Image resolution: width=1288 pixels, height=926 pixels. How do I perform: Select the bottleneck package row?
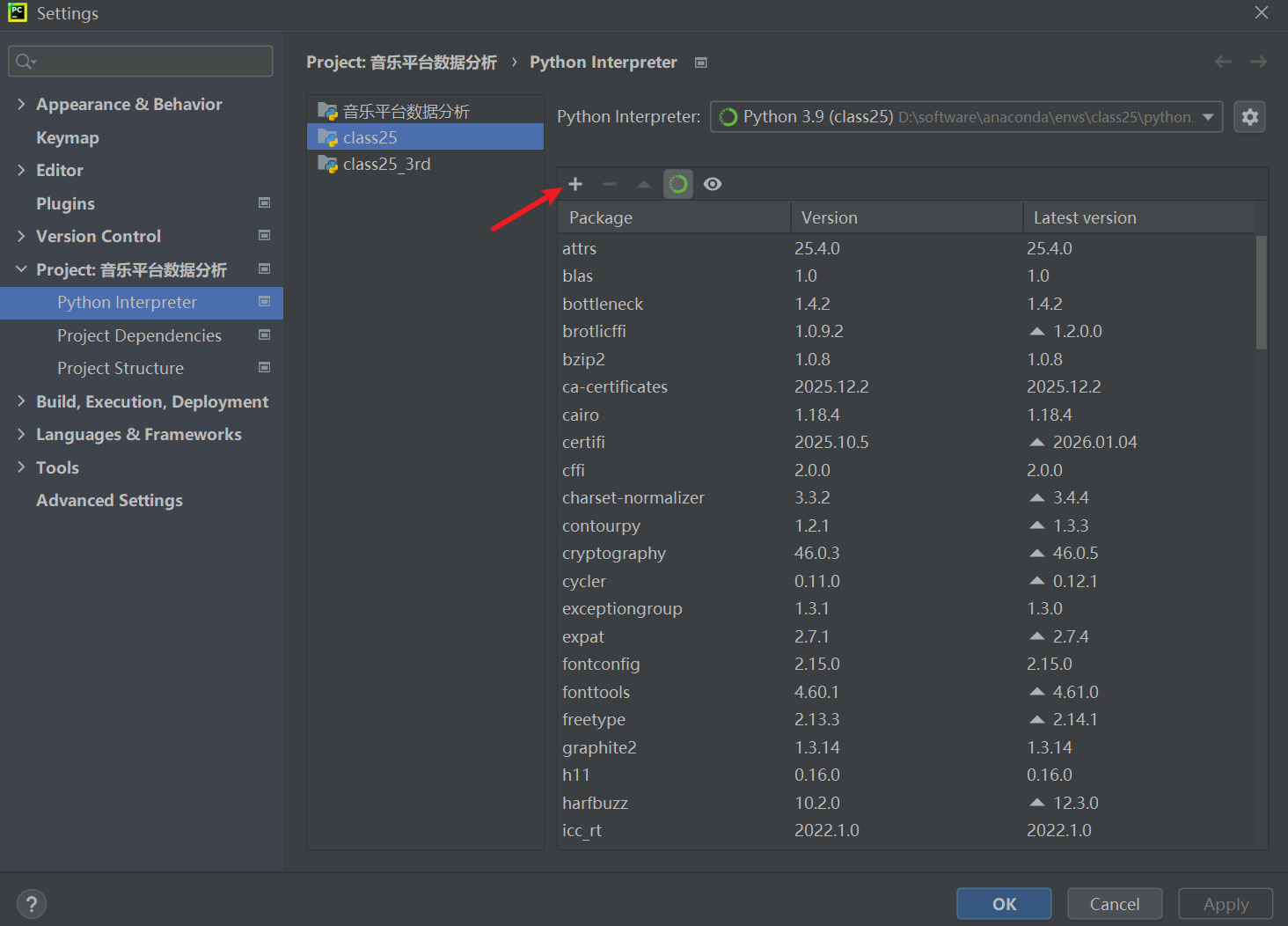pyautogui.click(x=906, y=304)
